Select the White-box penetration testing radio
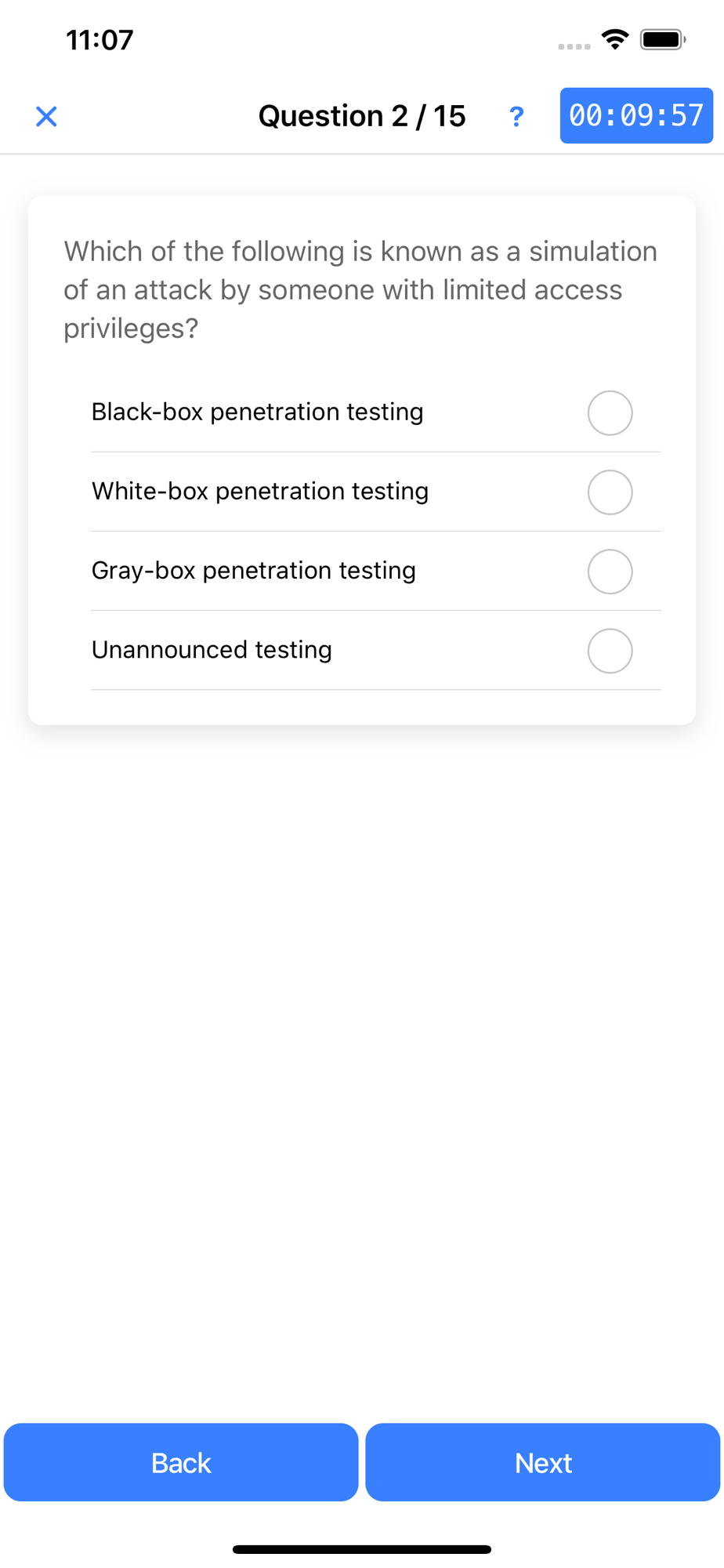This screenshot has height=1568, width=724. pos(610,492)
